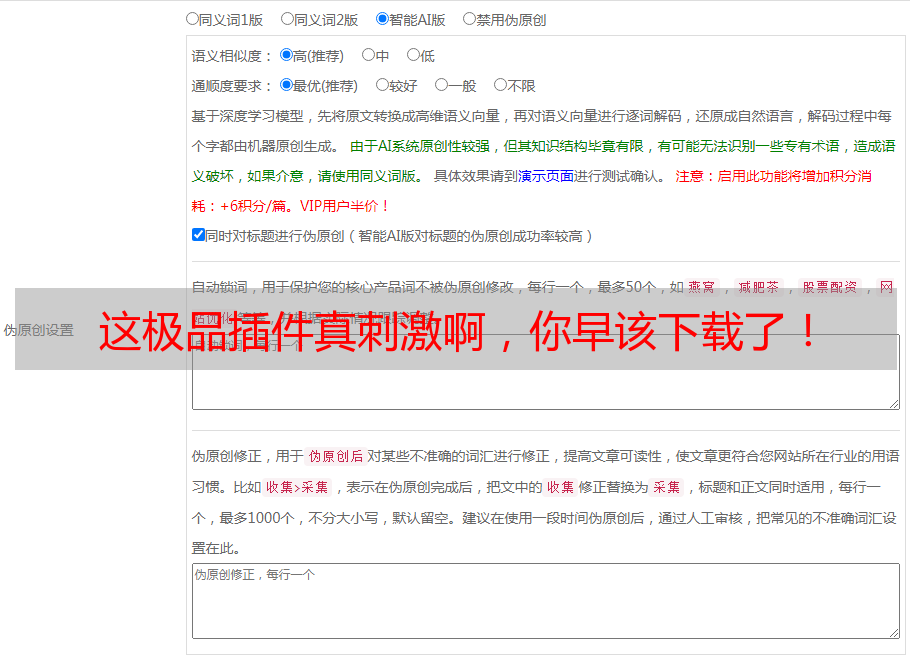Click the 伪原创设置 section label

[39, 330]
